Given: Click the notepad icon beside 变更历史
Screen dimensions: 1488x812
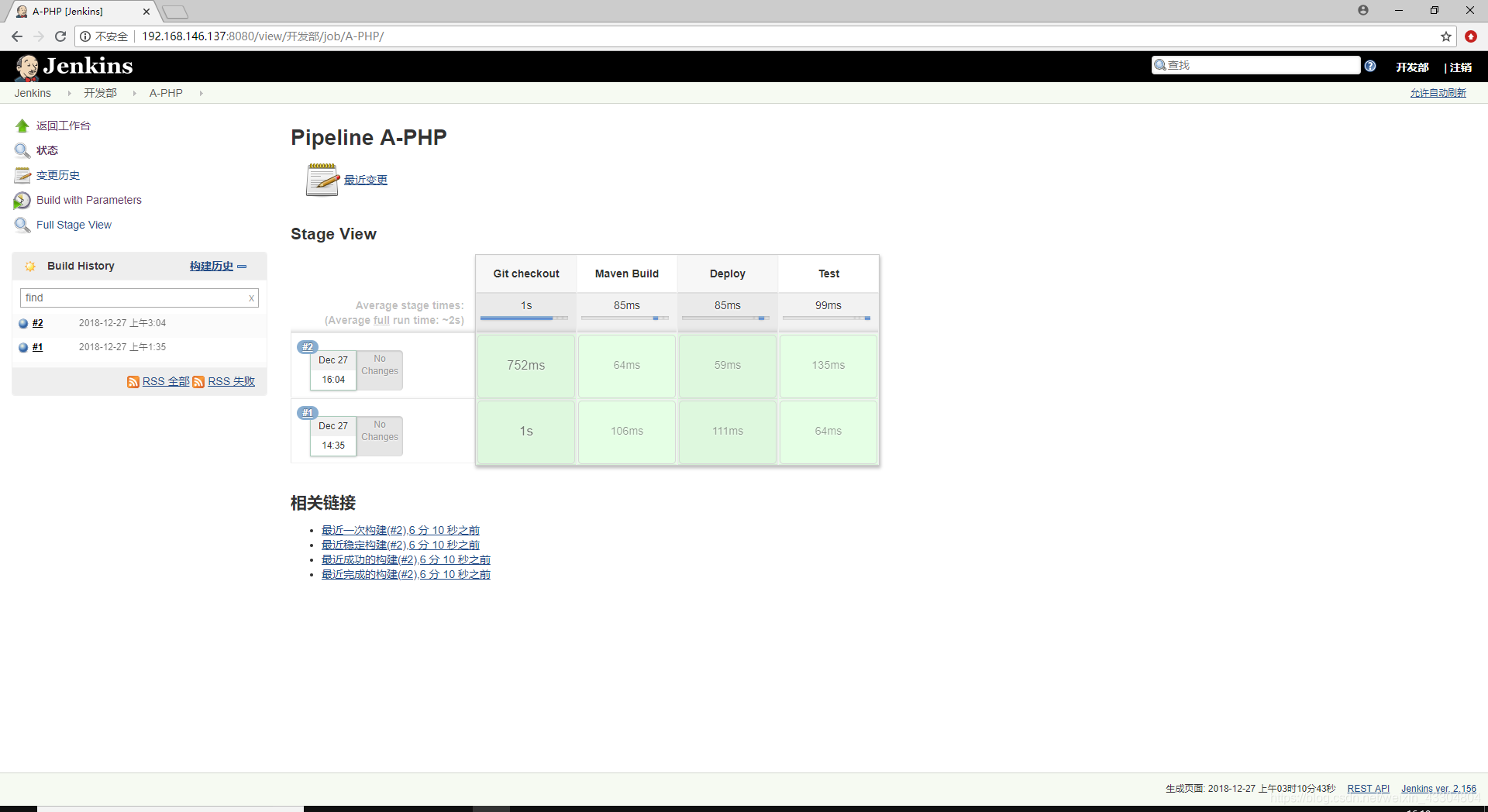Looking at the screenshot, I should coord(22,175).
